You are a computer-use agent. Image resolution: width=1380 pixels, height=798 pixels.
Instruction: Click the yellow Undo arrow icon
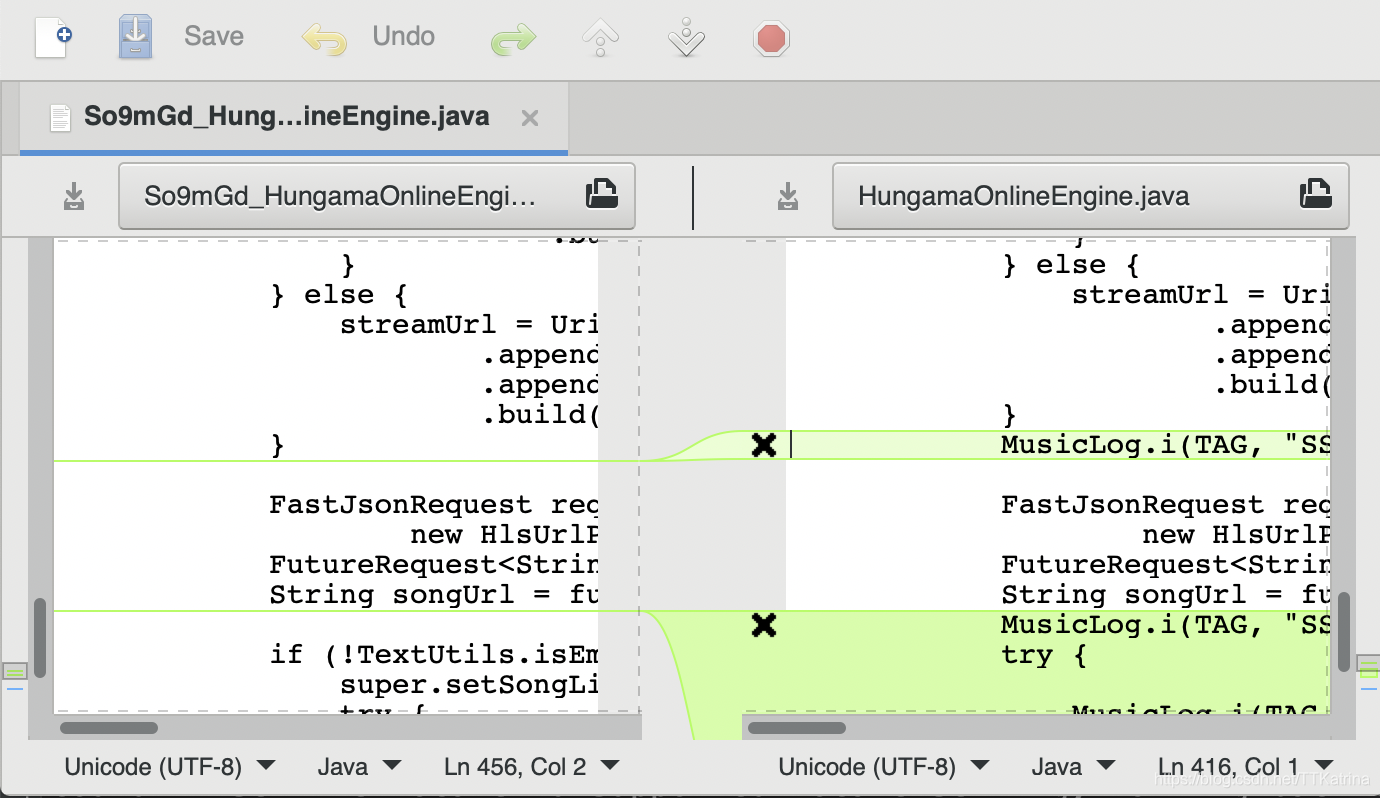pos(325,39)
